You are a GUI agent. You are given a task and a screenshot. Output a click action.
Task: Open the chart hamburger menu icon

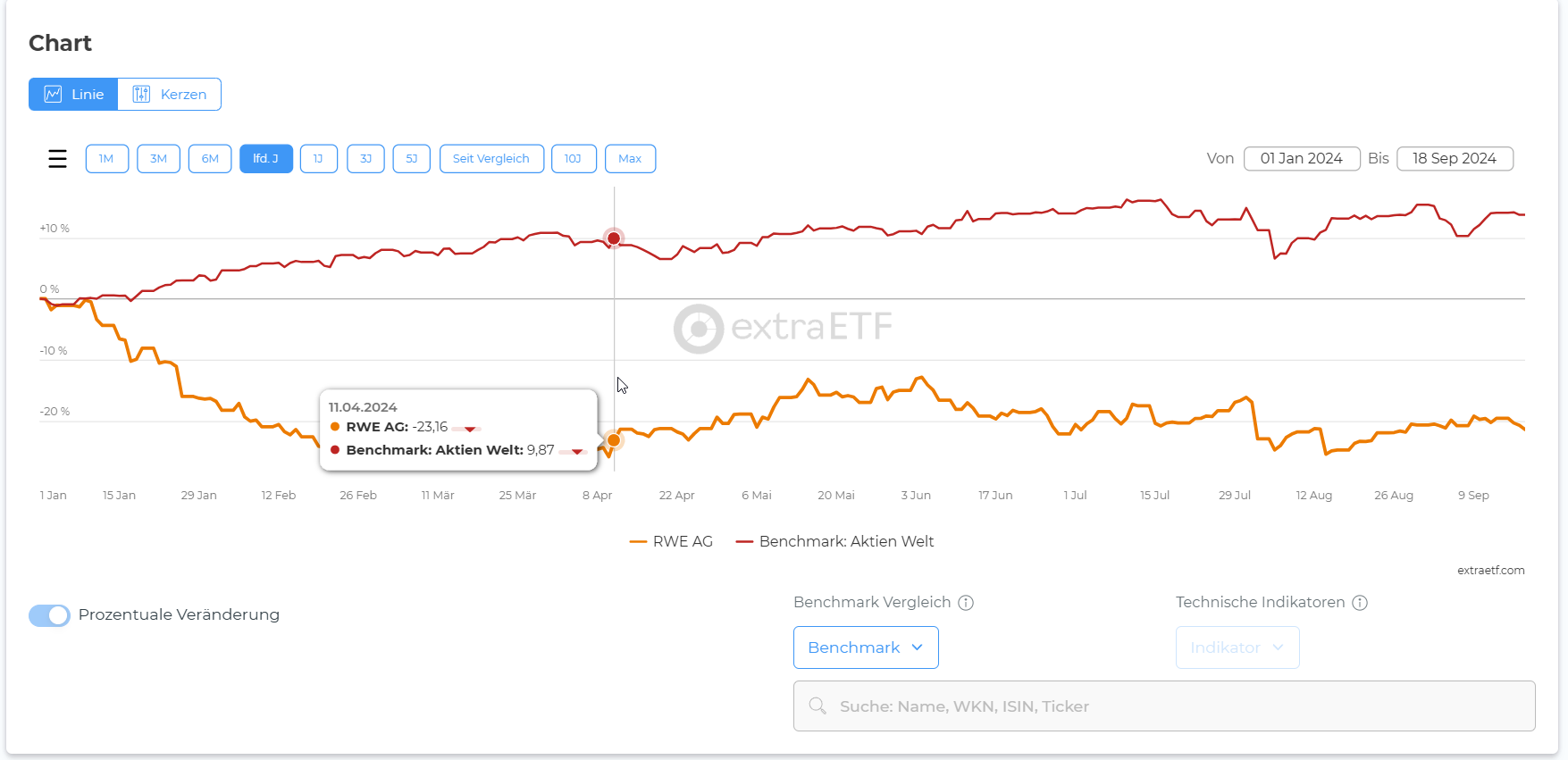click(x=57, y=159)
